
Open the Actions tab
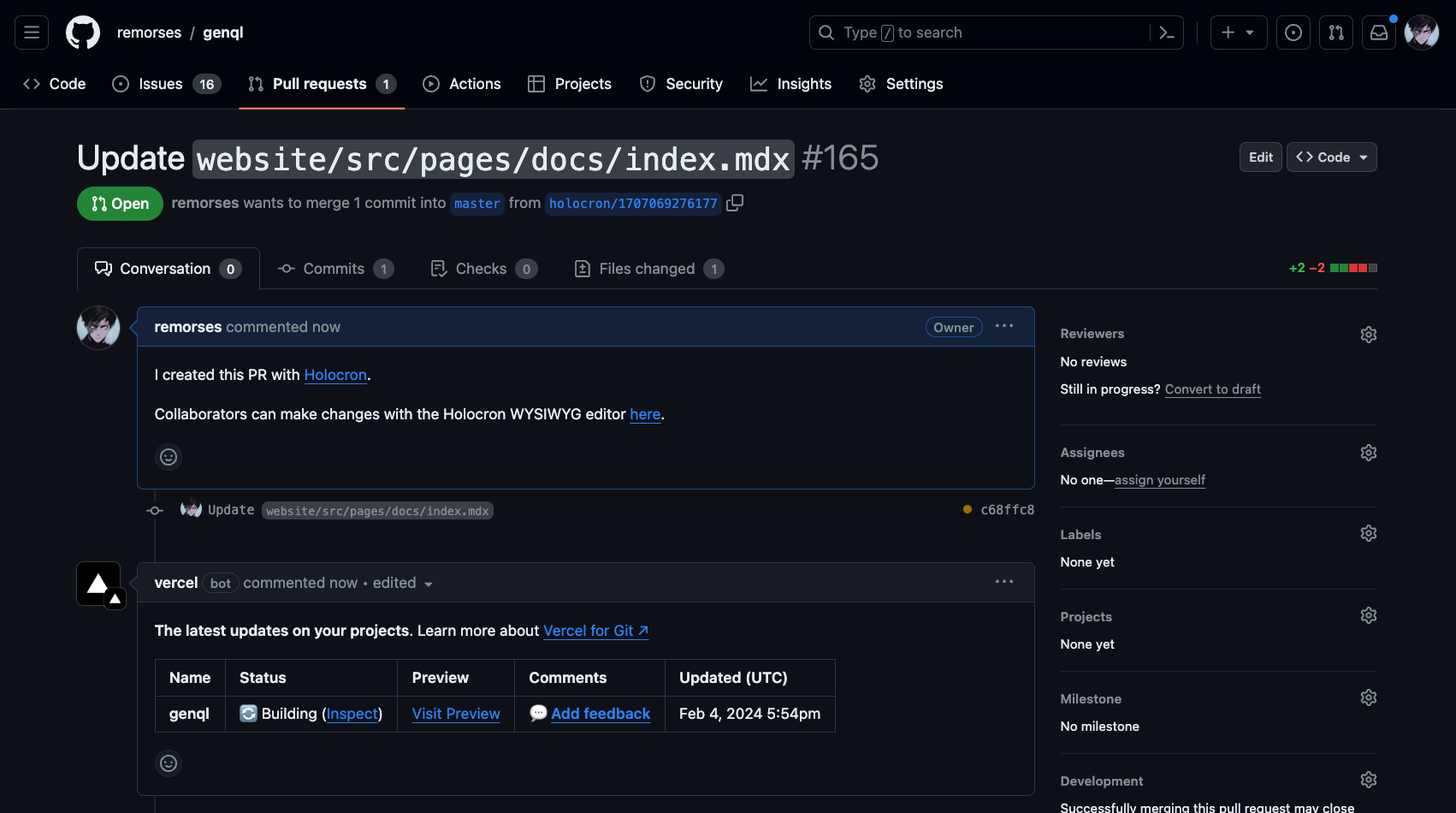(462, 84)
